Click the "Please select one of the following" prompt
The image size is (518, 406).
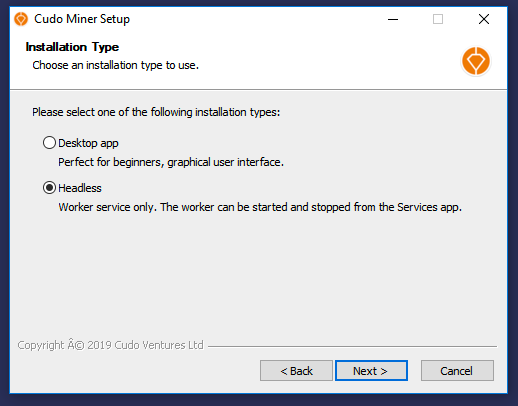pos(156,112)
